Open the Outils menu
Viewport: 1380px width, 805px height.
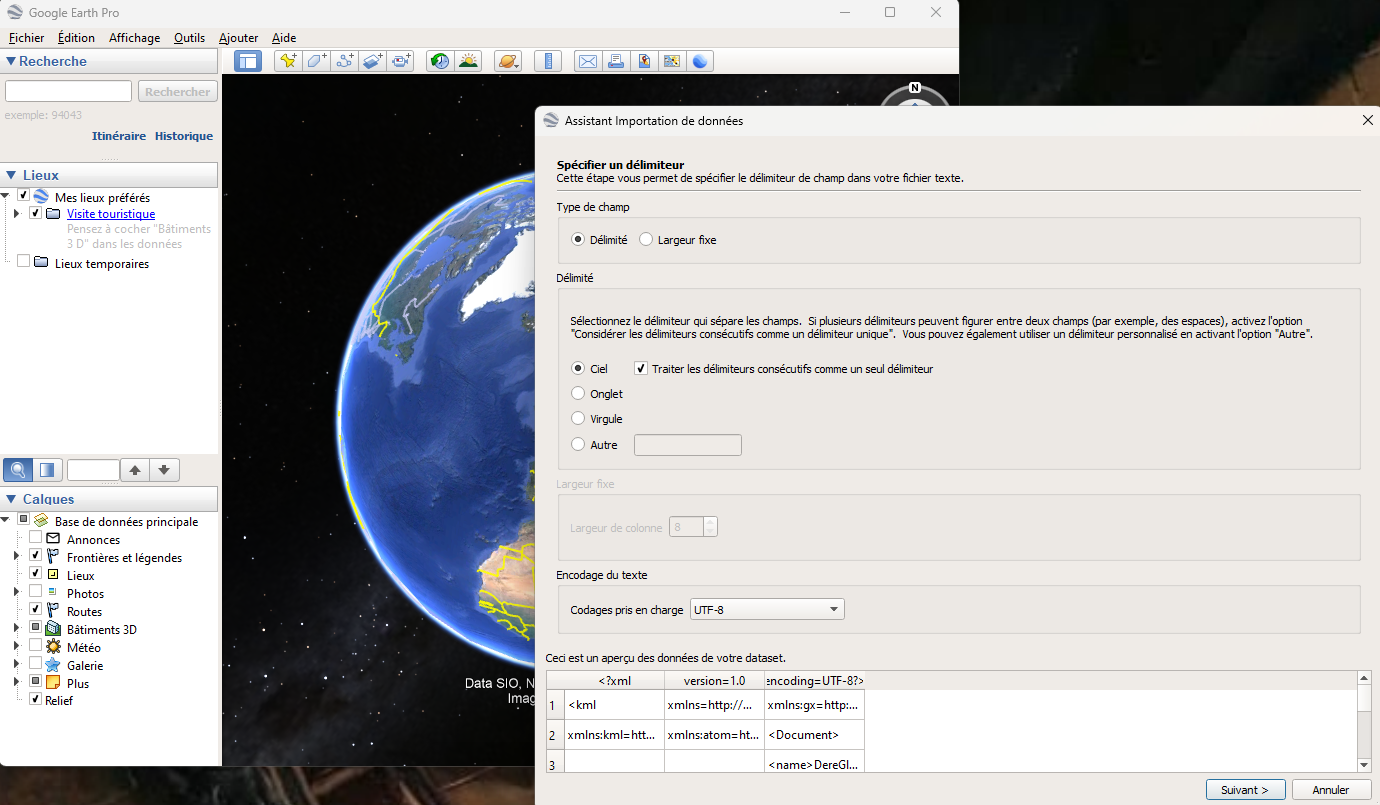189,38
